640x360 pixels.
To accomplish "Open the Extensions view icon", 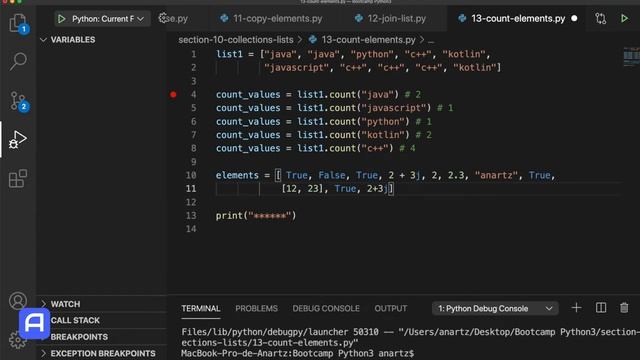I will (x=18, y=178).
